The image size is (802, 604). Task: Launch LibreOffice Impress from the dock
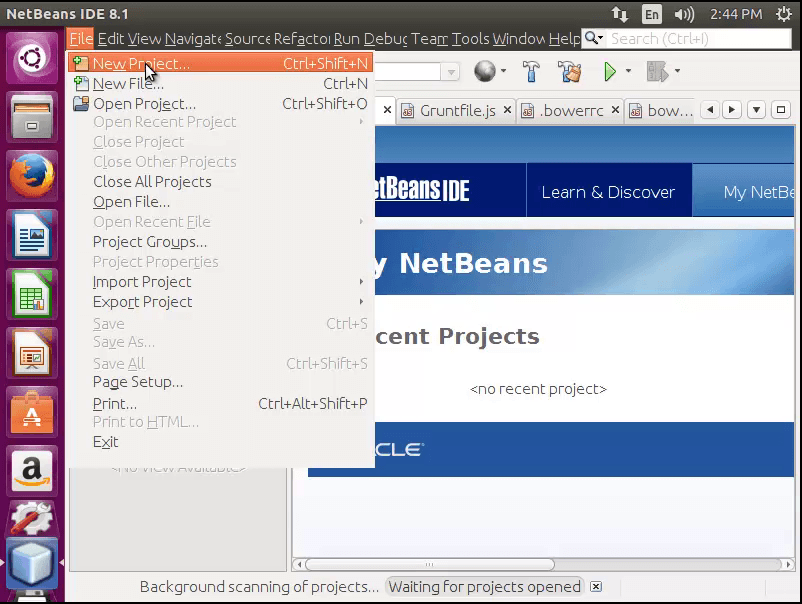[x=32, y=353]
